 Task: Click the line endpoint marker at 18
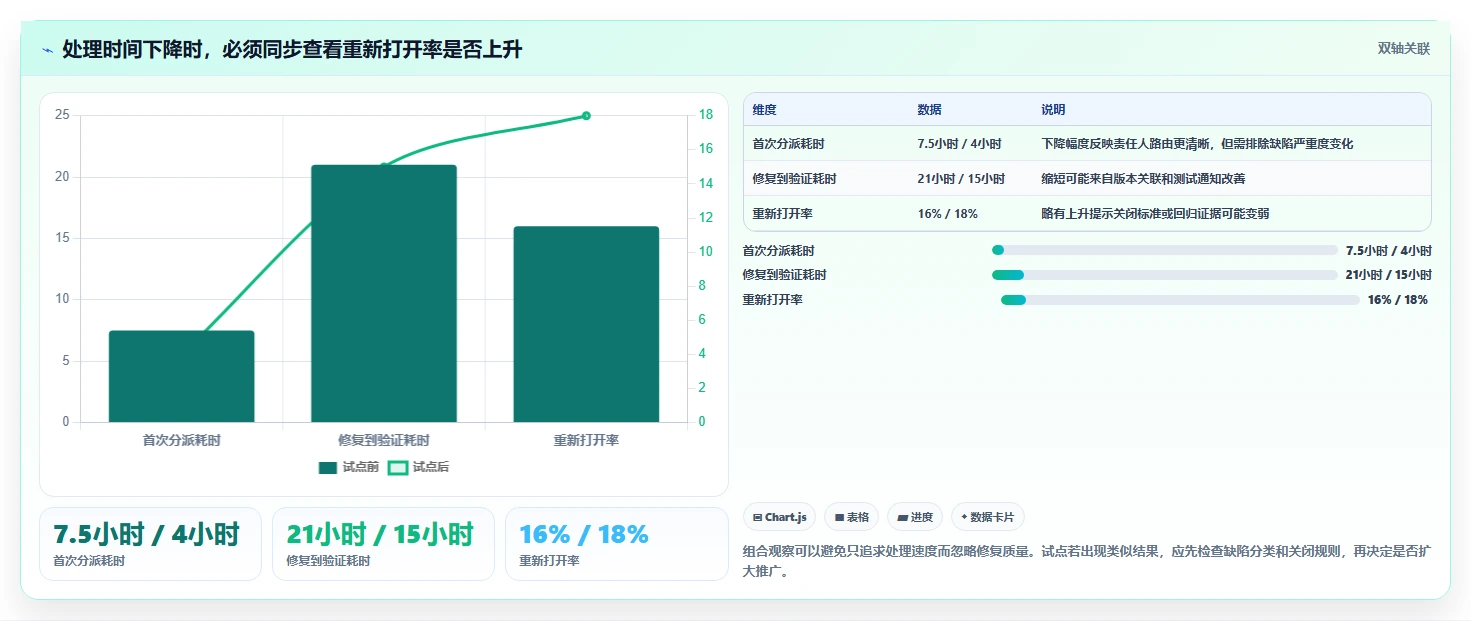pos(586,116)
